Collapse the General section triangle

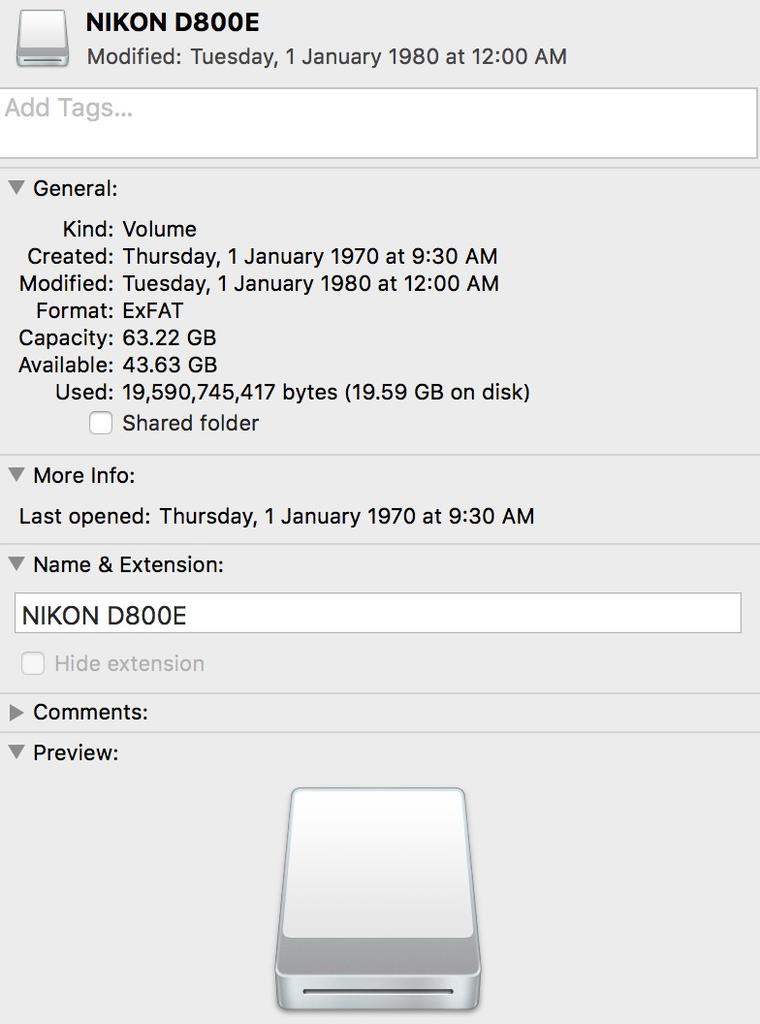[x=16, y=188]
